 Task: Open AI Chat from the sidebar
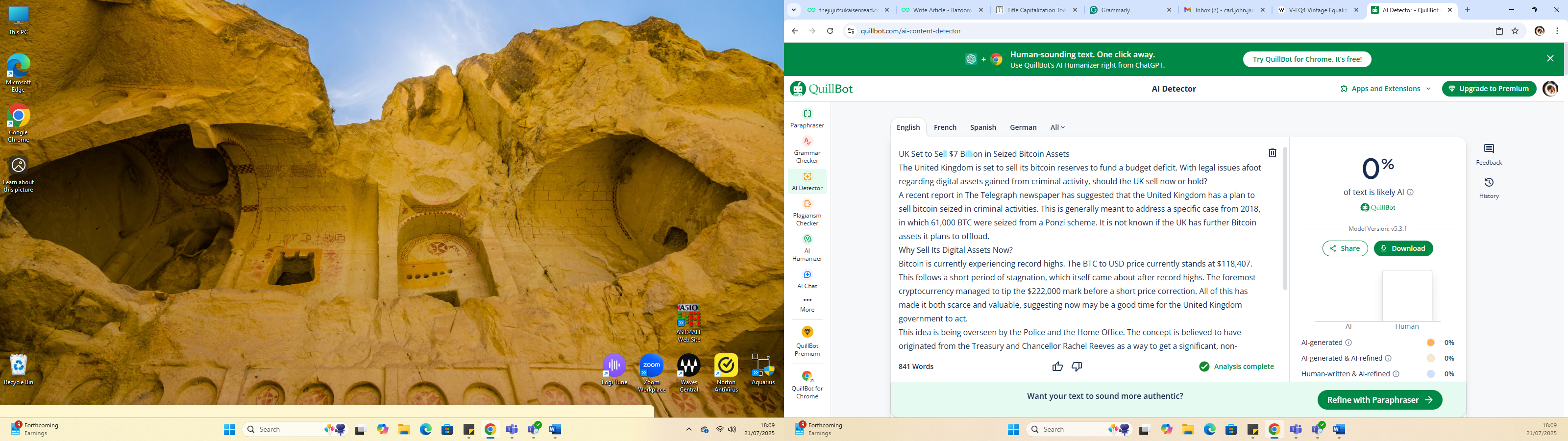(807, 280)
